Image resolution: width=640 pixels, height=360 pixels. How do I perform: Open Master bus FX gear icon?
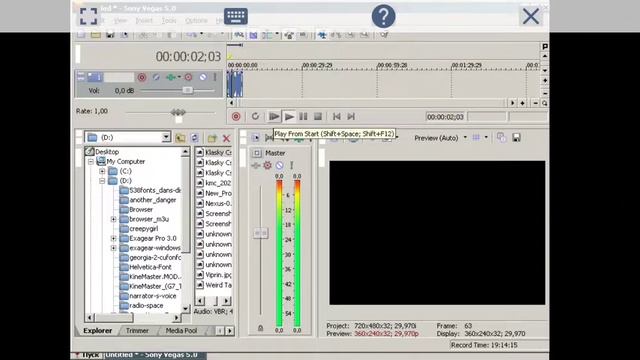point(267,165)
